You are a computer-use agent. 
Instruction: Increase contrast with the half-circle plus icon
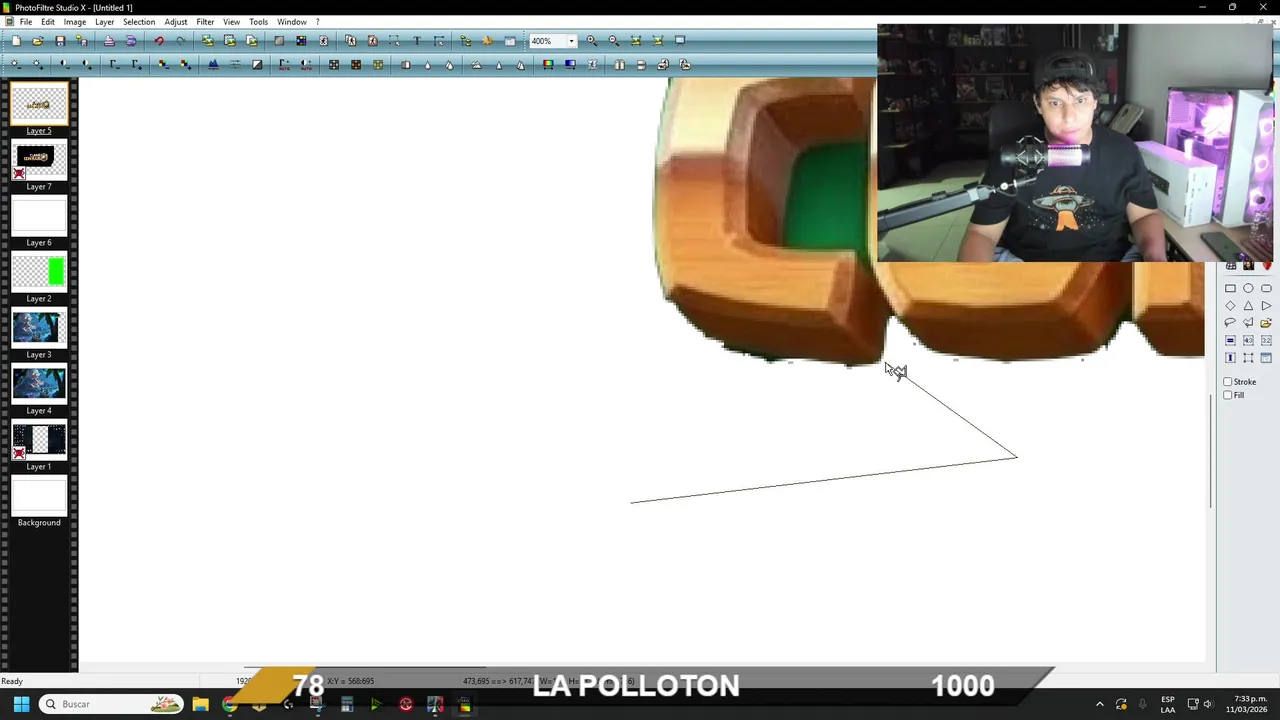tap(87, 65)
